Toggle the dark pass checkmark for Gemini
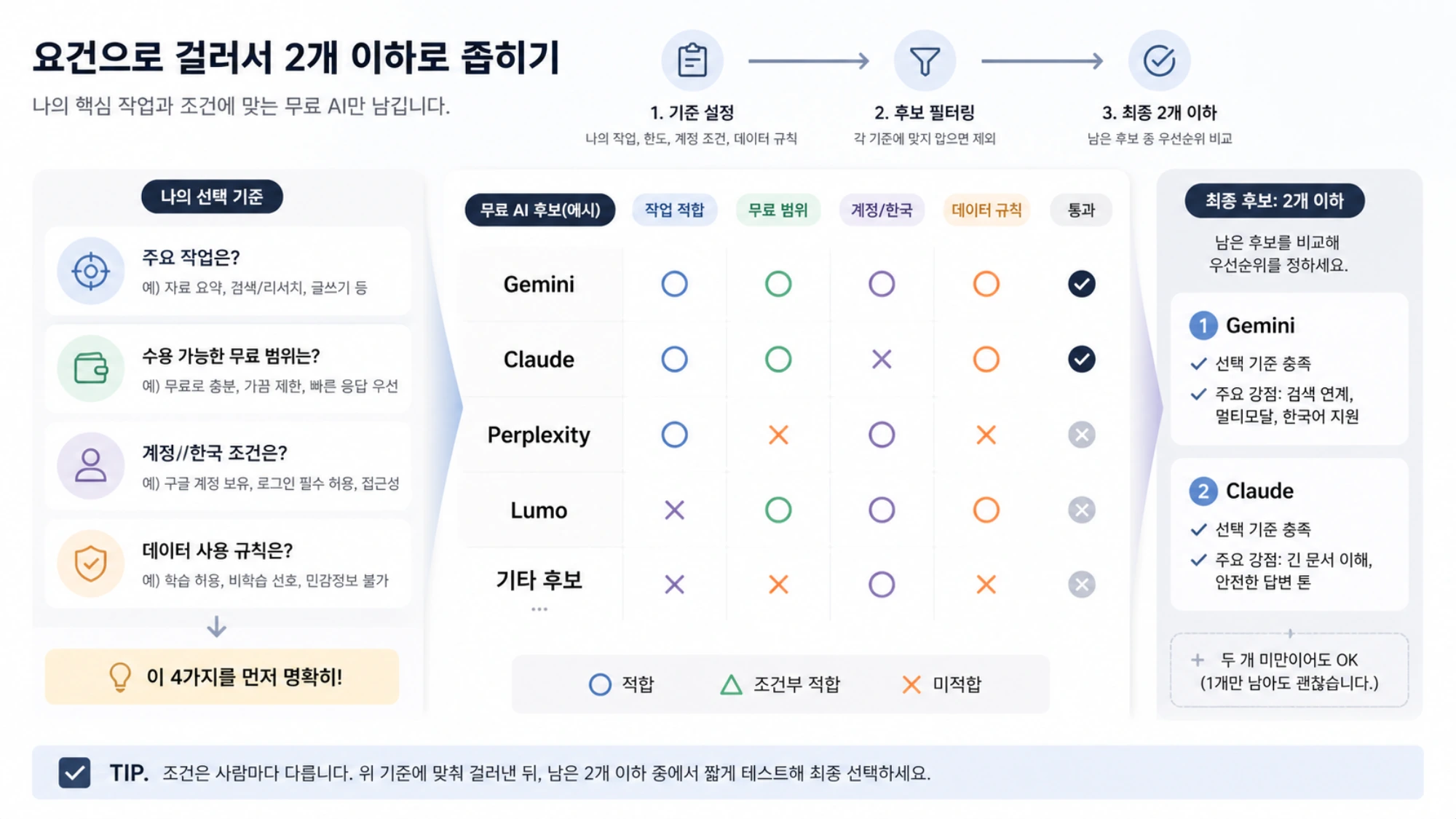The image size is (1456, 819). (x=1081, y=284)
